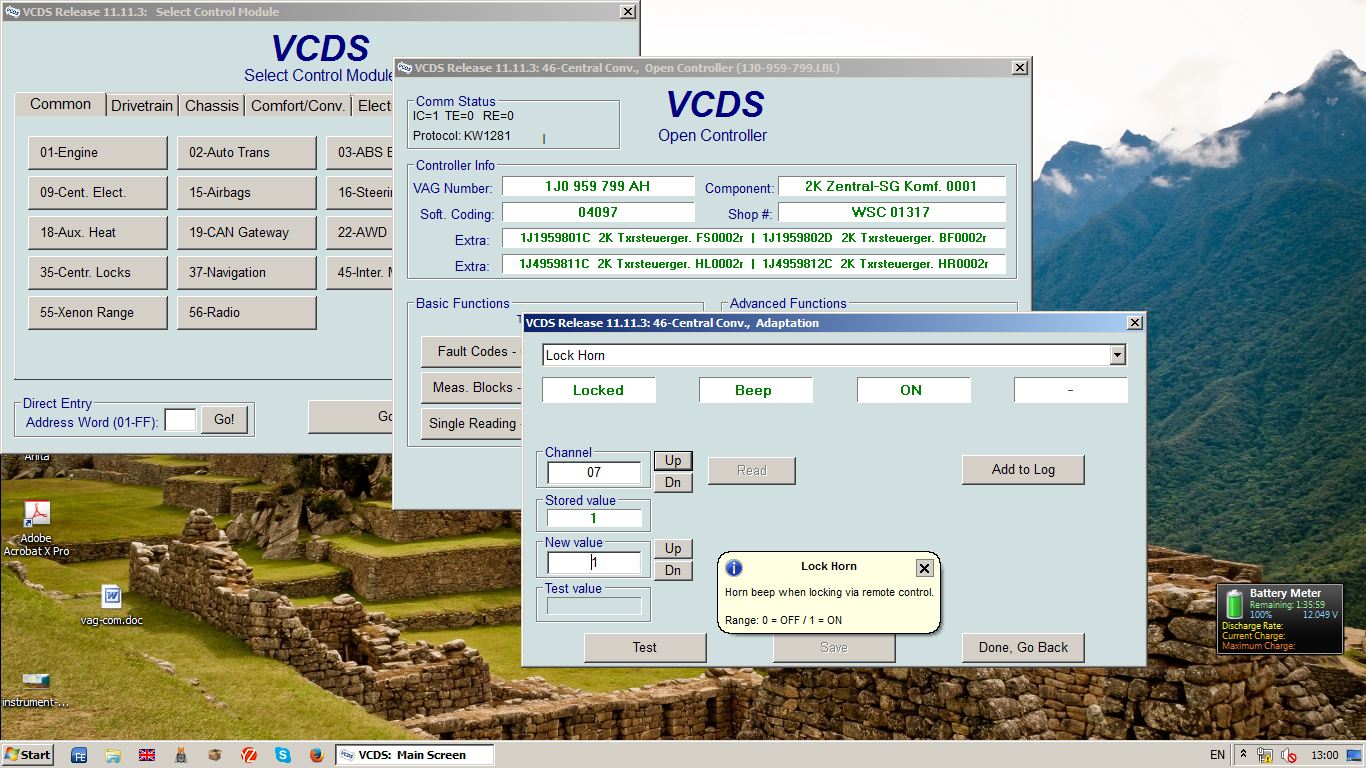Viewport: 1366px width, 768px height.
Task: Open the Adobe Acrobat X Pro desktop icon
Action: (37, 515)
